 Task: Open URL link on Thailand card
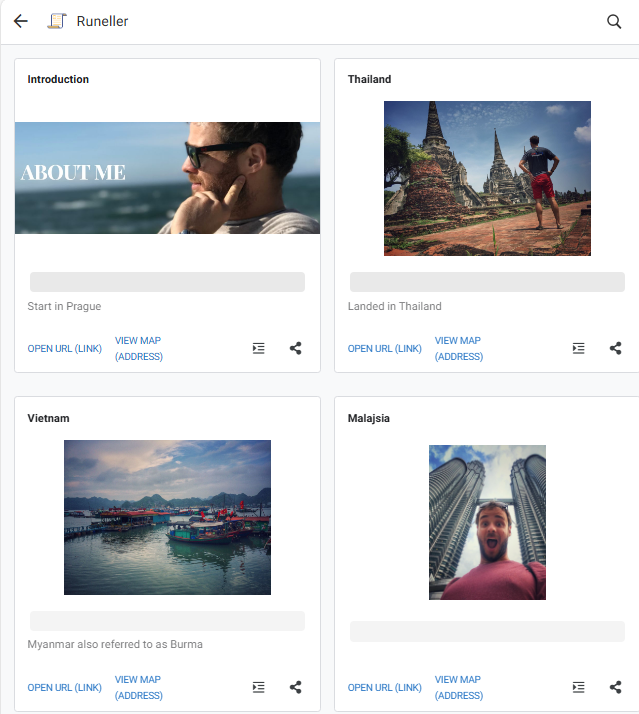pyautogui.click(x=385, y=349)
